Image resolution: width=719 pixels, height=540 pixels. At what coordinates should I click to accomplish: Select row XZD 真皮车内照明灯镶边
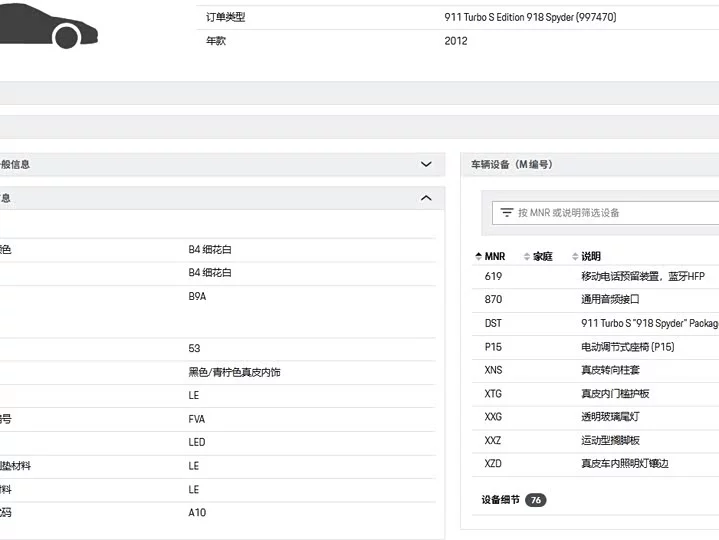point(595,463)
